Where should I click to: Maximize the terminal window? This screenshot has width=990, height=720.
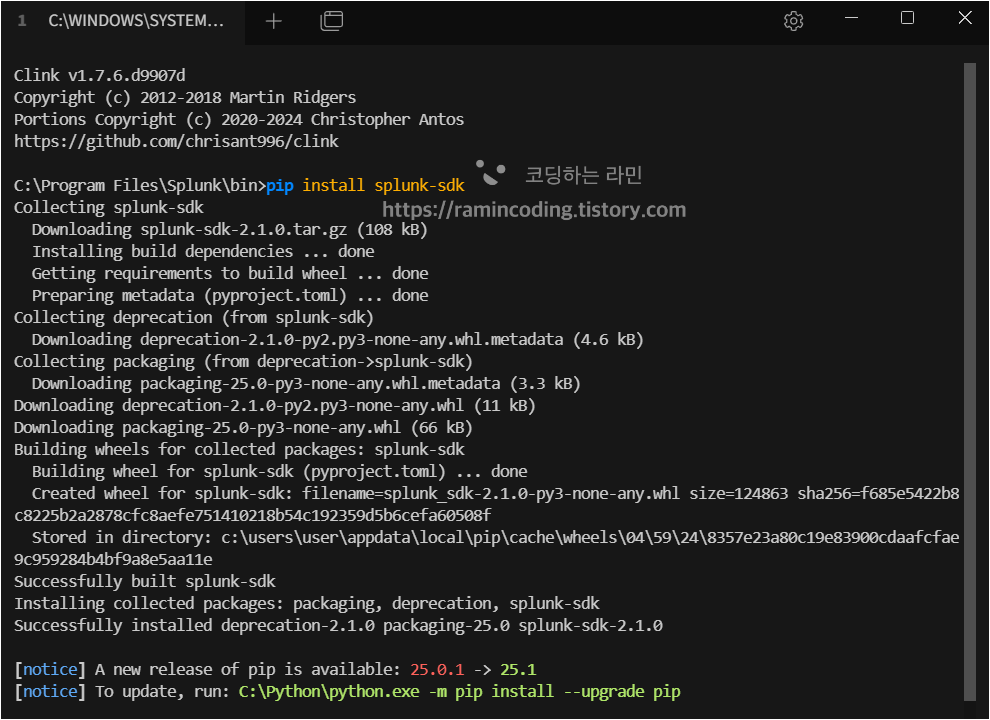[907, 18]
